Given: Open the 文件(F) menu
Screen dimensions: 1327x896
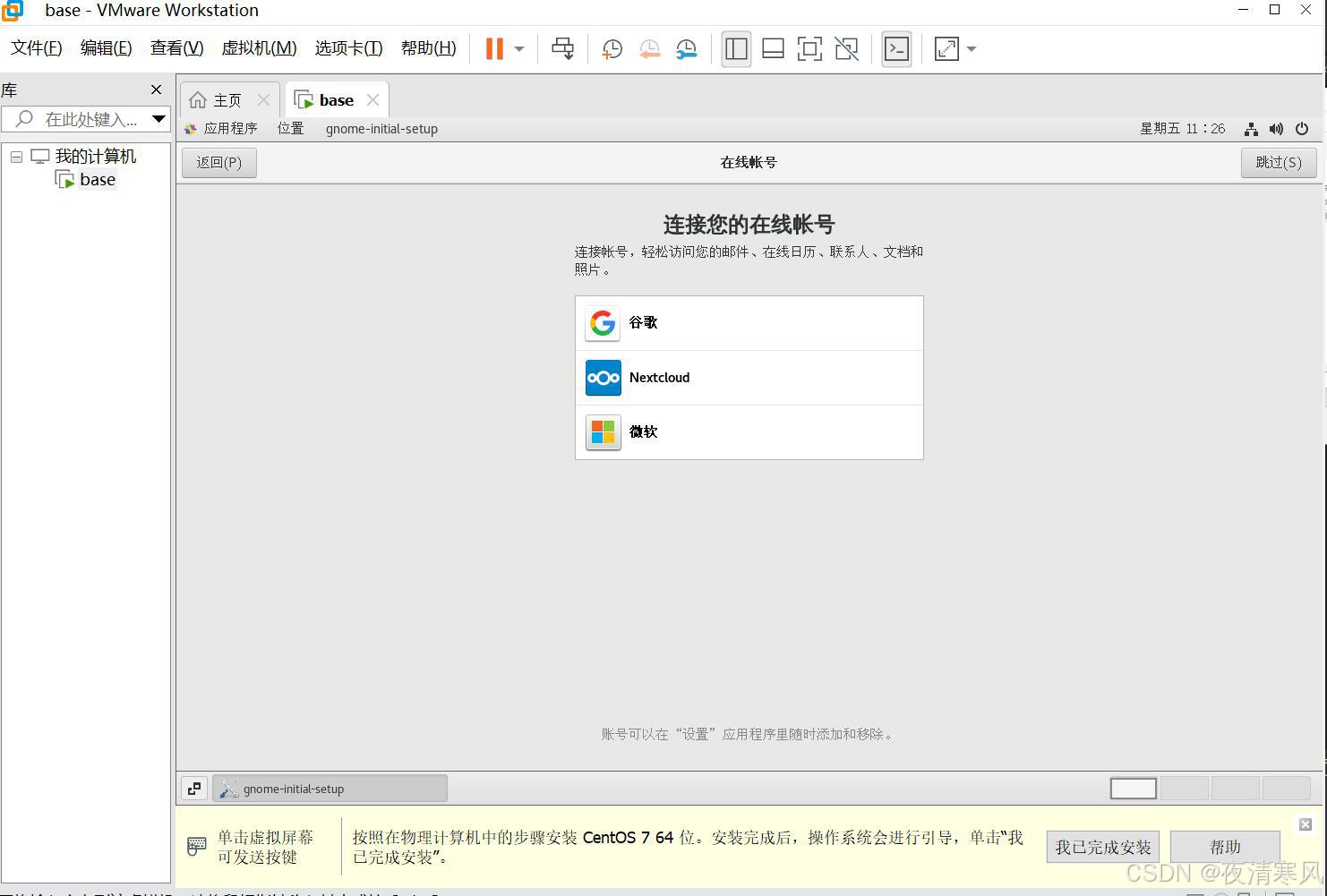Looking at the screenshot, I should [x=37, y=48].
